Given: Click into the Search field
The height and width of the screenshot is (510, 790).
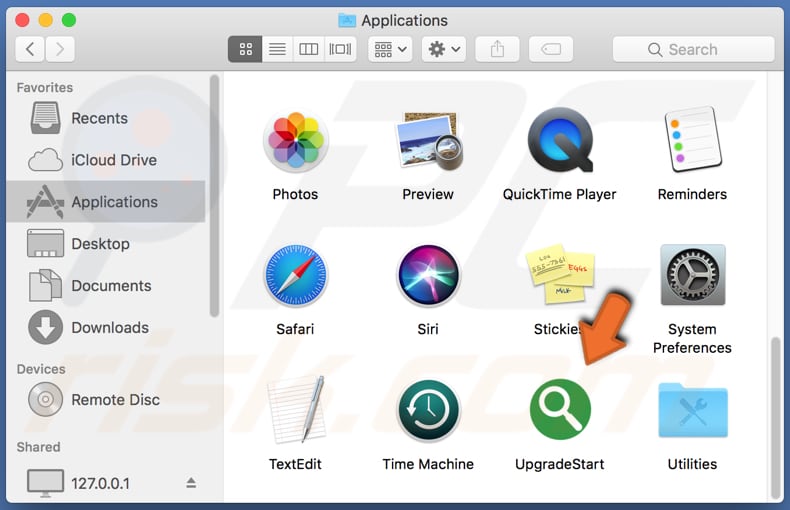Looking at the screenshot, I should 693,49.
